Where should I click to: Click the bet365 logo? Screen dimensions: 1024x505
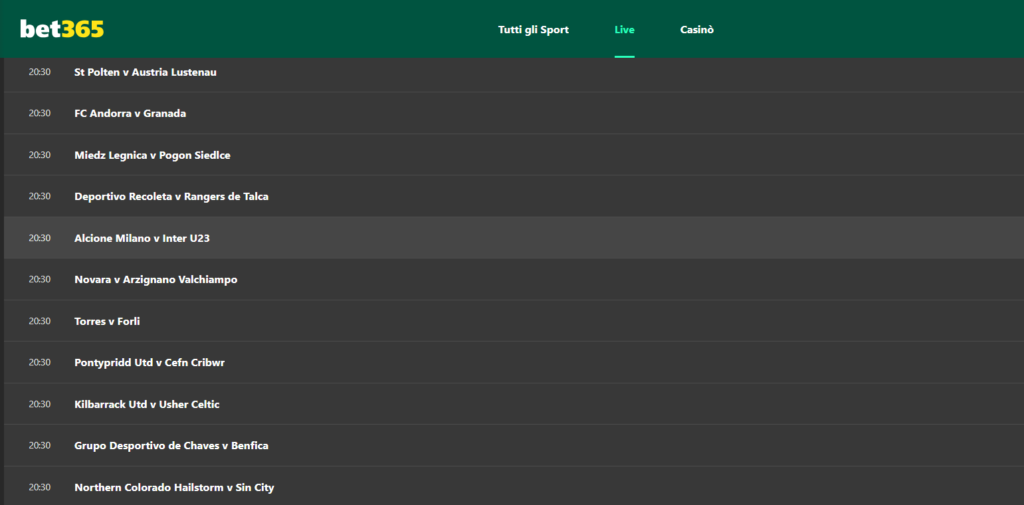pyautogui.click(x=62, y=30)
